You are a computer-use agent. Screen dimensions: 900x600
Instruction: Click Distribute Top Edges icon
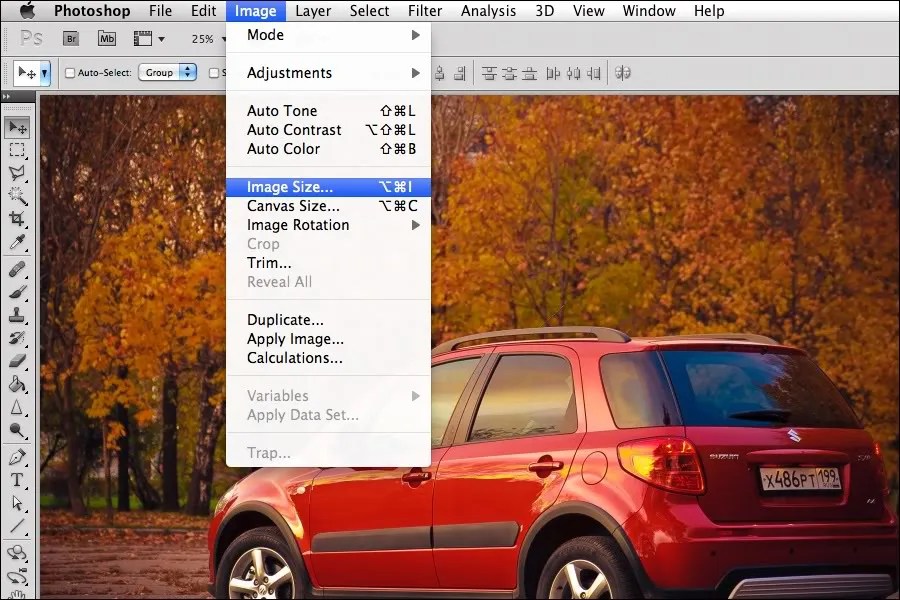[489, 73]
